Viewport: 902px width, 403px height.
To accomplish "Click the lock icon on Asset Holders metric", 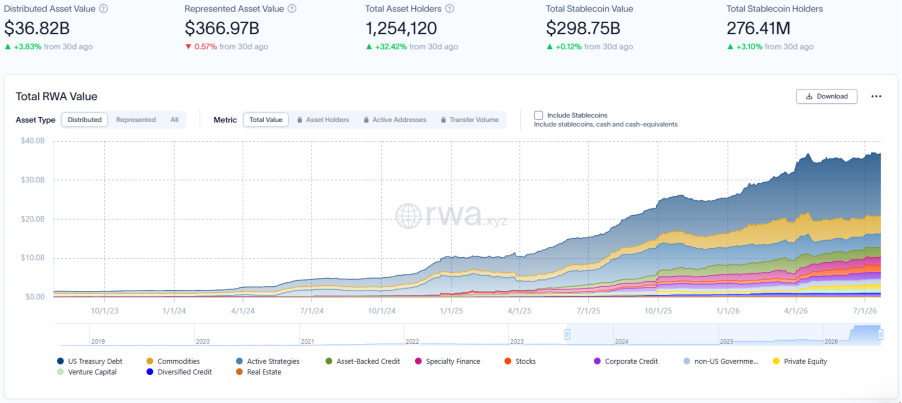I will pyautogui.click(x=300, y=120).
